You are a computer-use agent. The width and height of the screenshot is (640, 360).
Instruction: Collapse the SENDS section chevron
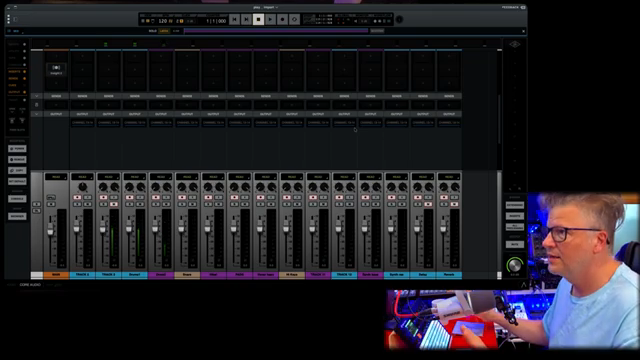pyautogui.click(x=36, y=96)
